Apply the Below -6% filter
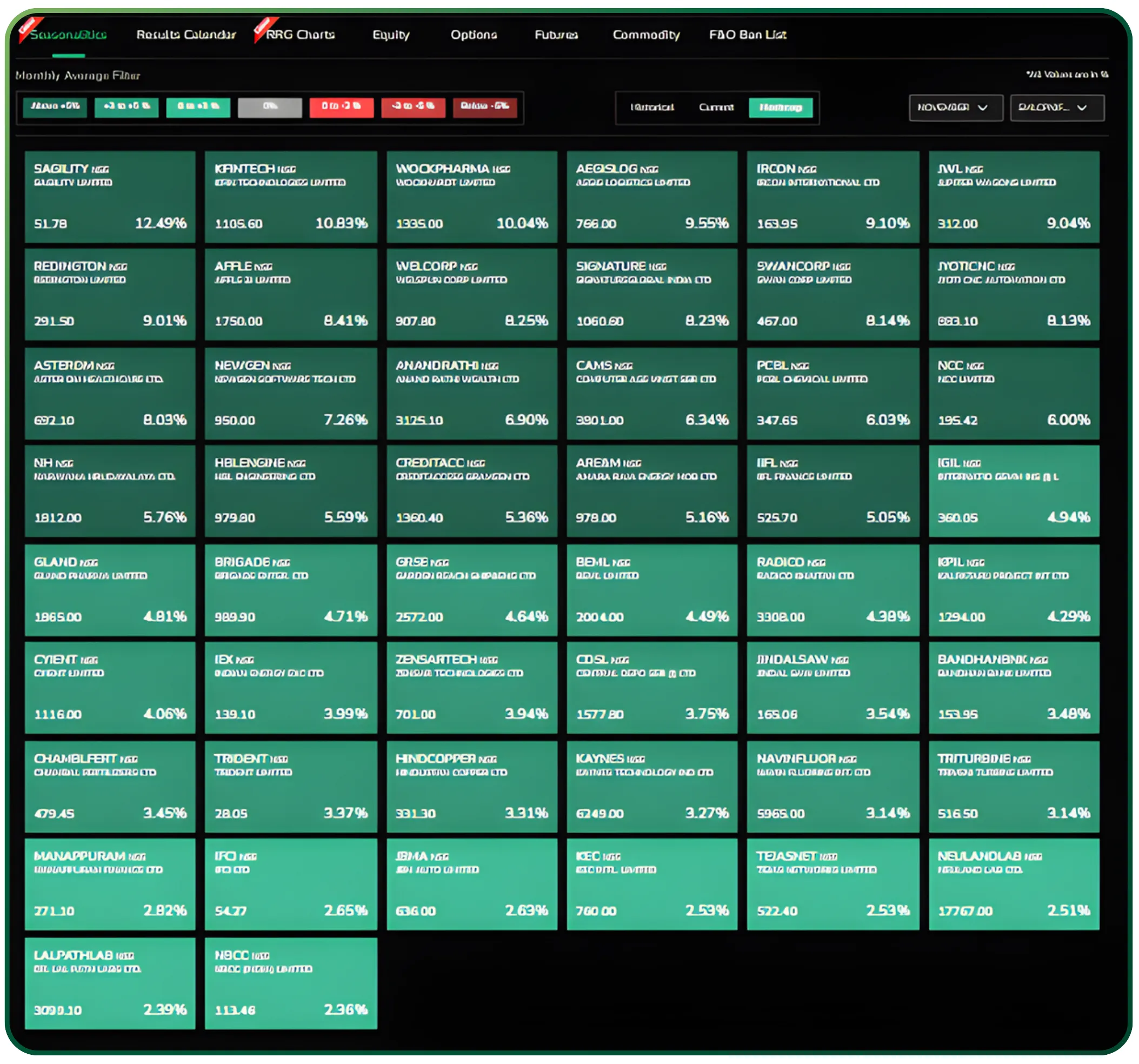The image size is (1139, 1064). (x=485, y=107)
